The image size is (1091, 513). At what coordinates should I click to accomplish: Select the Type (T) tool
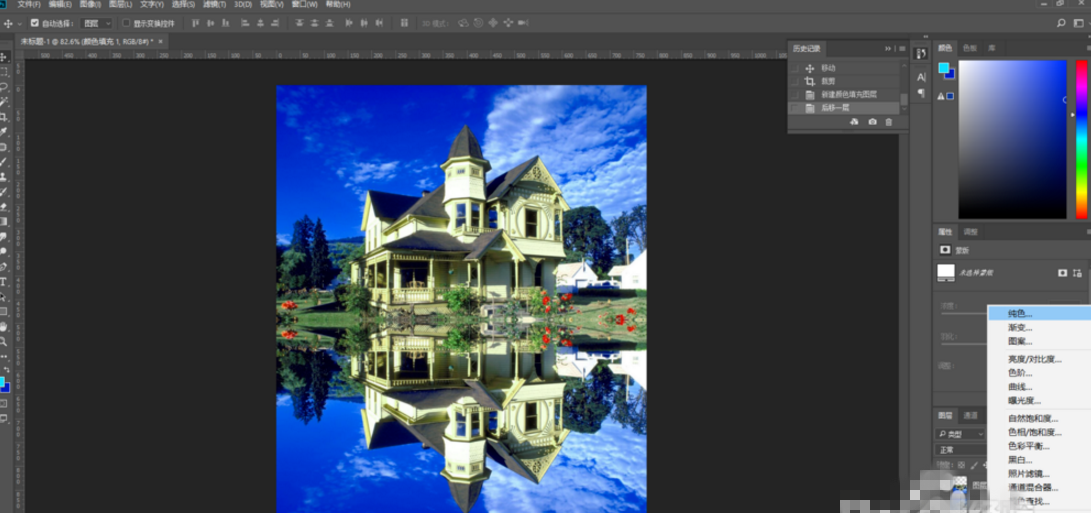click(5, 282)
